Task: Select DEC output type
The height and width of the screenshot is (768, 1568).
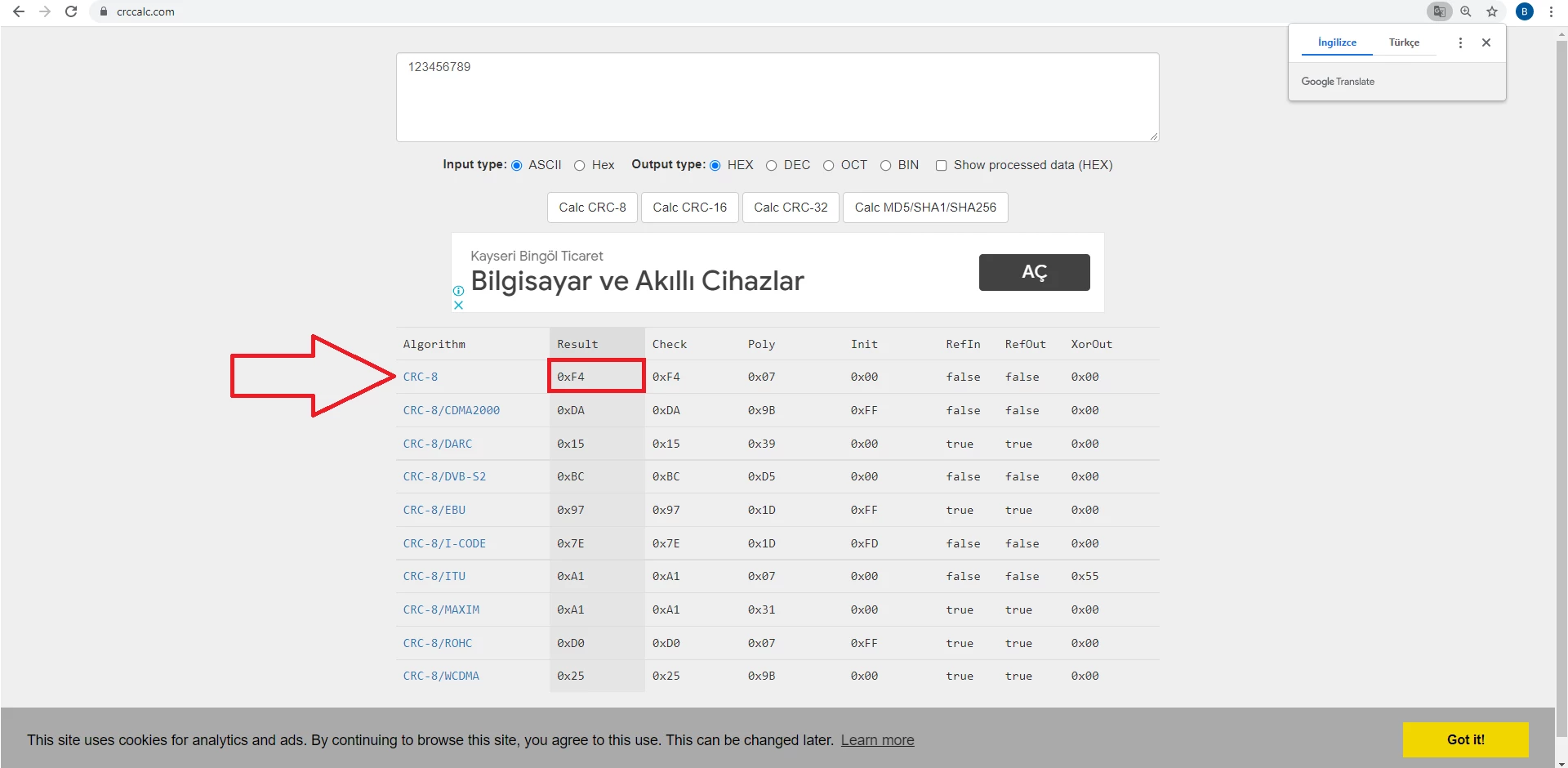Action: 771,166
